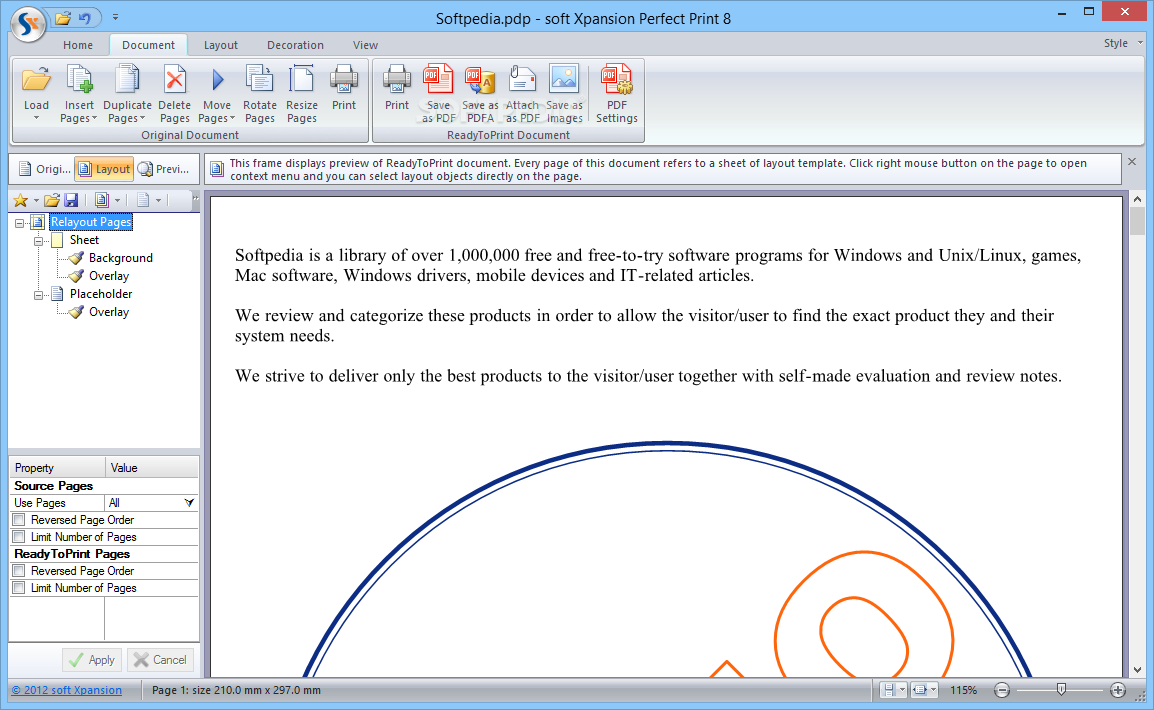Click the undo arrow in quick access toolbar
Viewport: 1154px width, 710px height.
coord(85,18)
